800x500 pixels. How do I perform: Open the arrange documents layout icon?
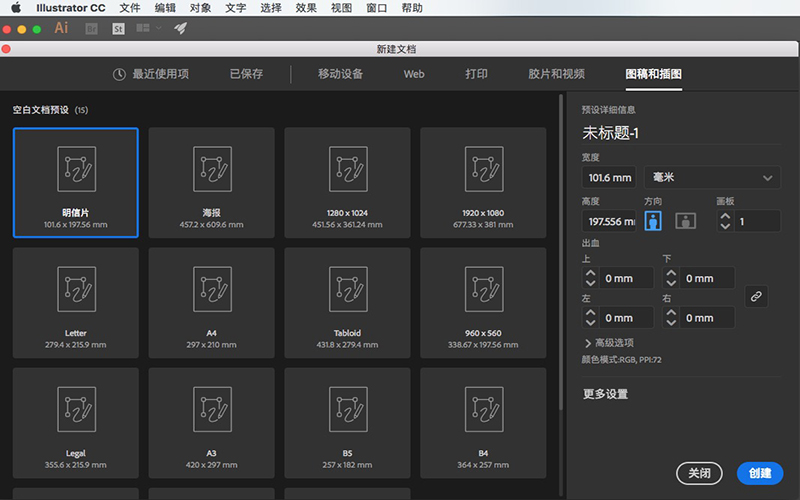(x=143, y=28)
